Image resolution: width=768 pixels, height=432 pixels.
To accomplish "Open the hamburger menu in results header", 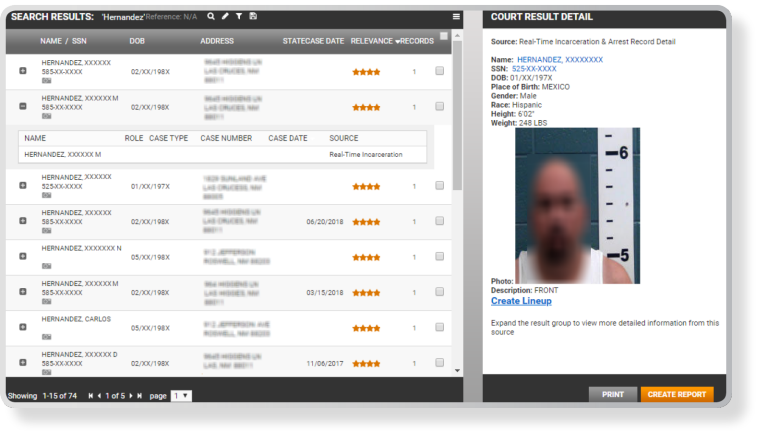I will [x=456, y=17].
